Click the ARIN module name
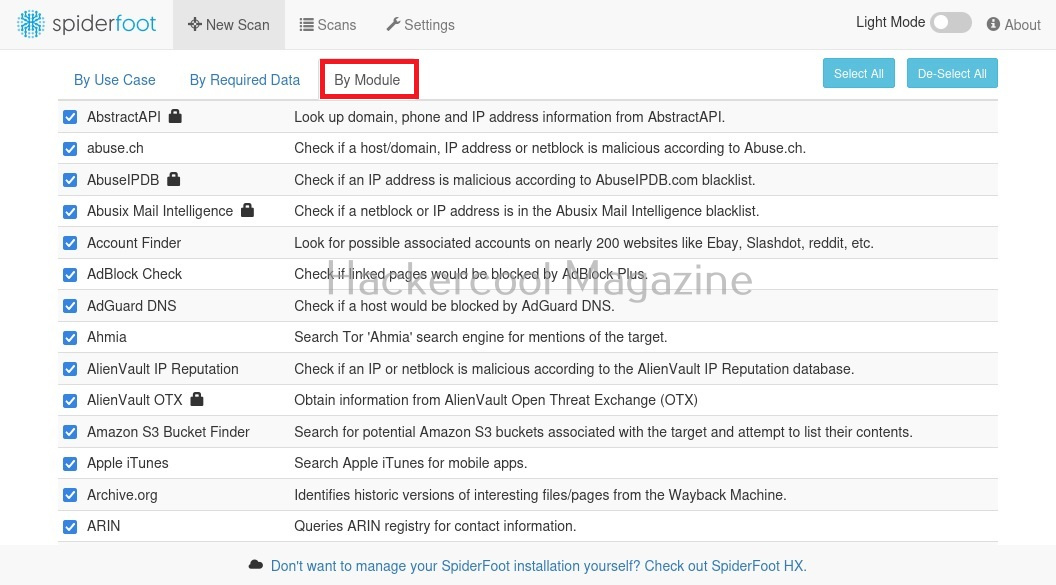 103,526
